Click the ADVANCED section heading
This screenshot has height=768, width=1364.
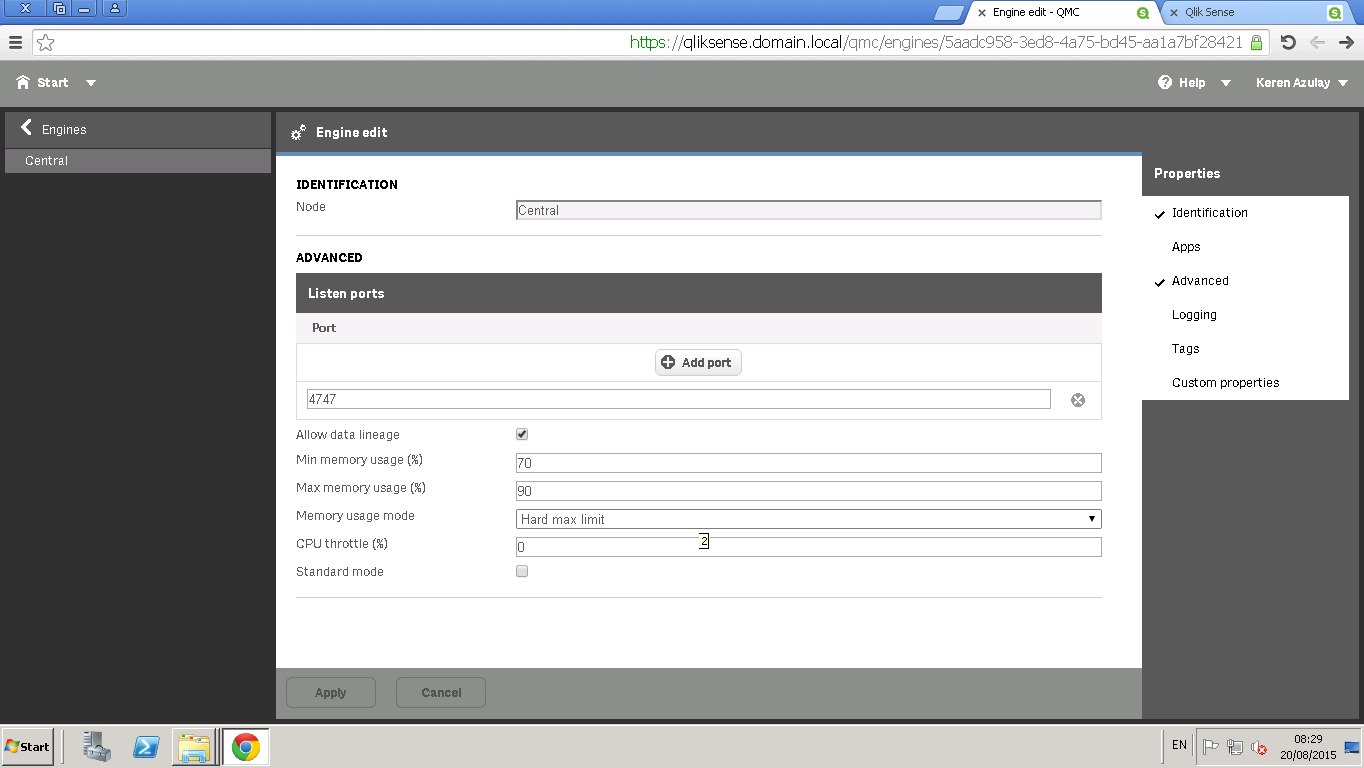[329, 258]
